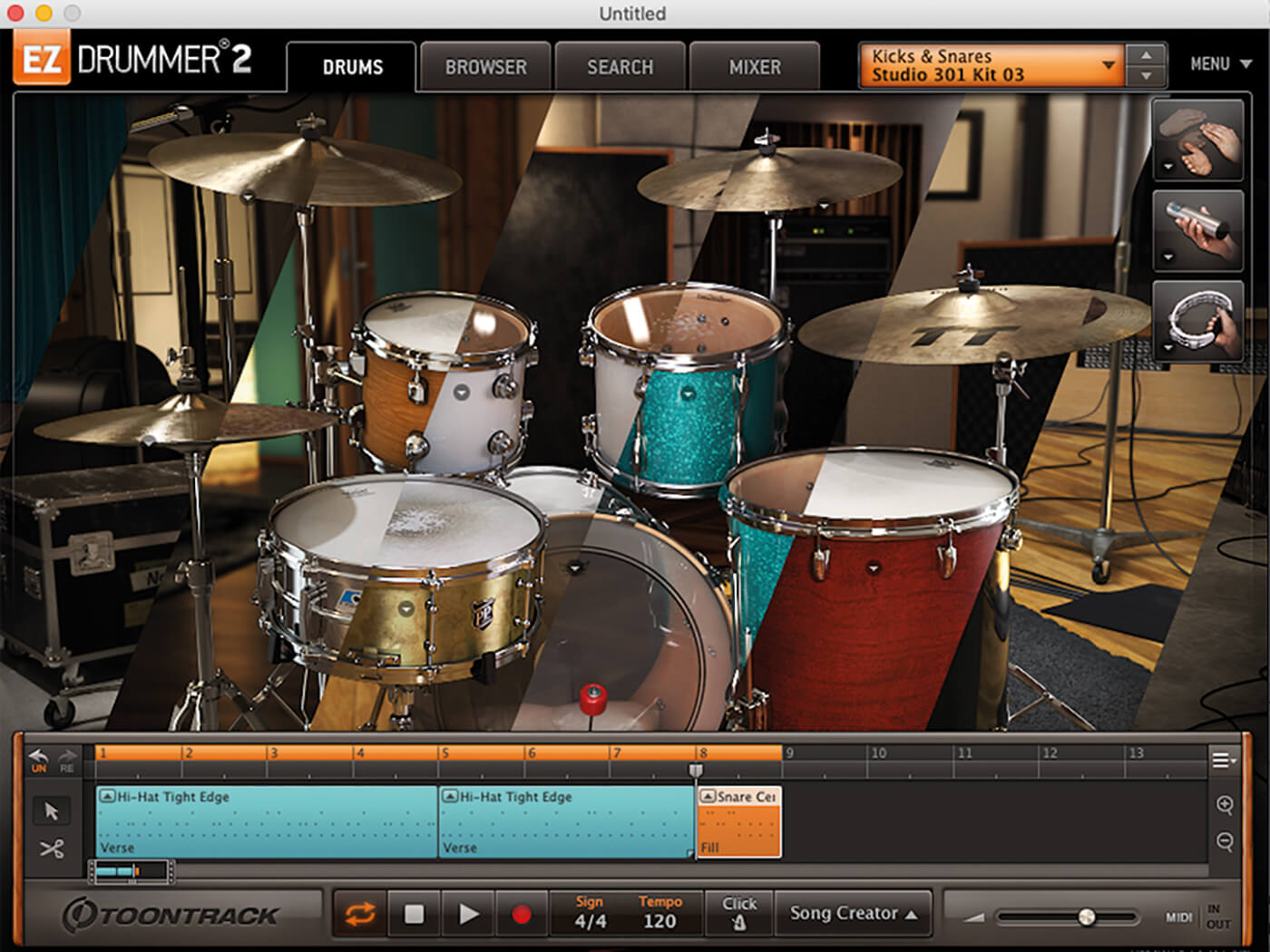The height and width of the screenshot is (952, 1270).
Task: Open the left rack tom selection arrow
Action: click(461, 393)
